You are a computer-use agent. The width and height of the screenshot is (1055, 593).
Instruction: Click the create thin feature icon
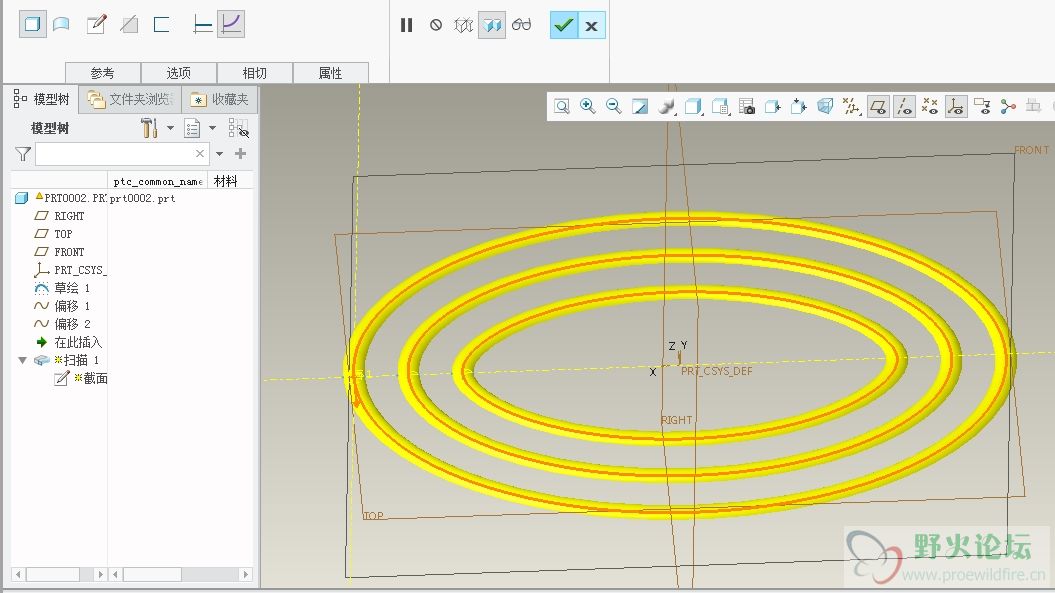click(x=161, y=25)
